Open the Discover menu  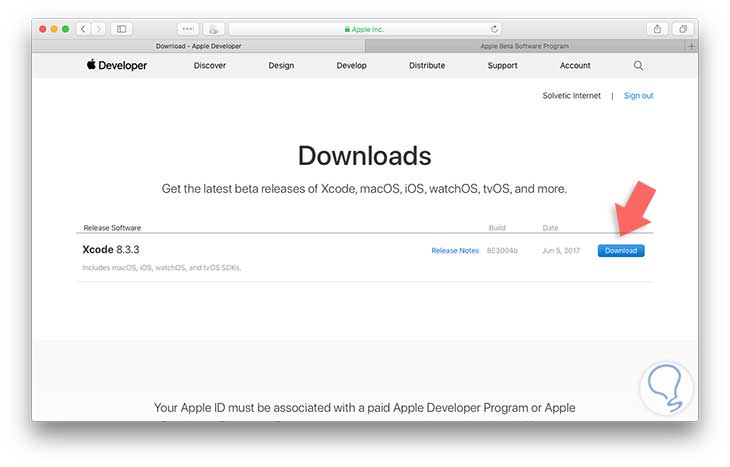[x=210, y=66]
